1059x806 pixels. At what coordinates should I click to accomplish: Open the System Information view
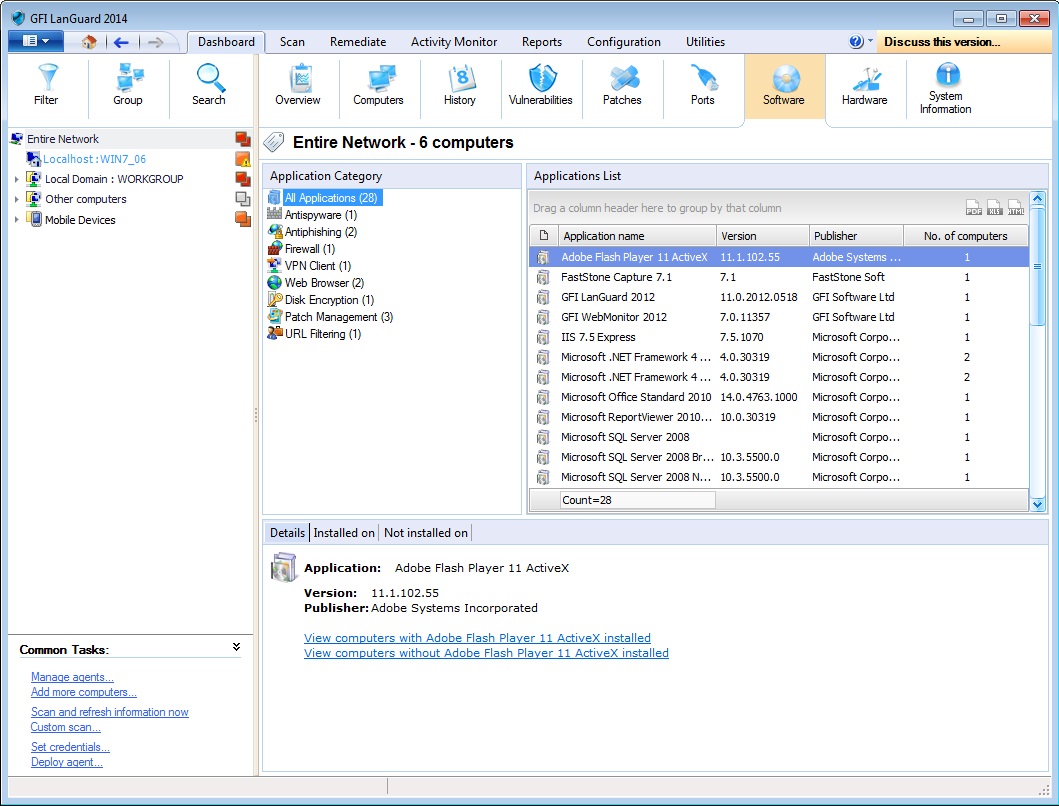(x=946, y=89)
